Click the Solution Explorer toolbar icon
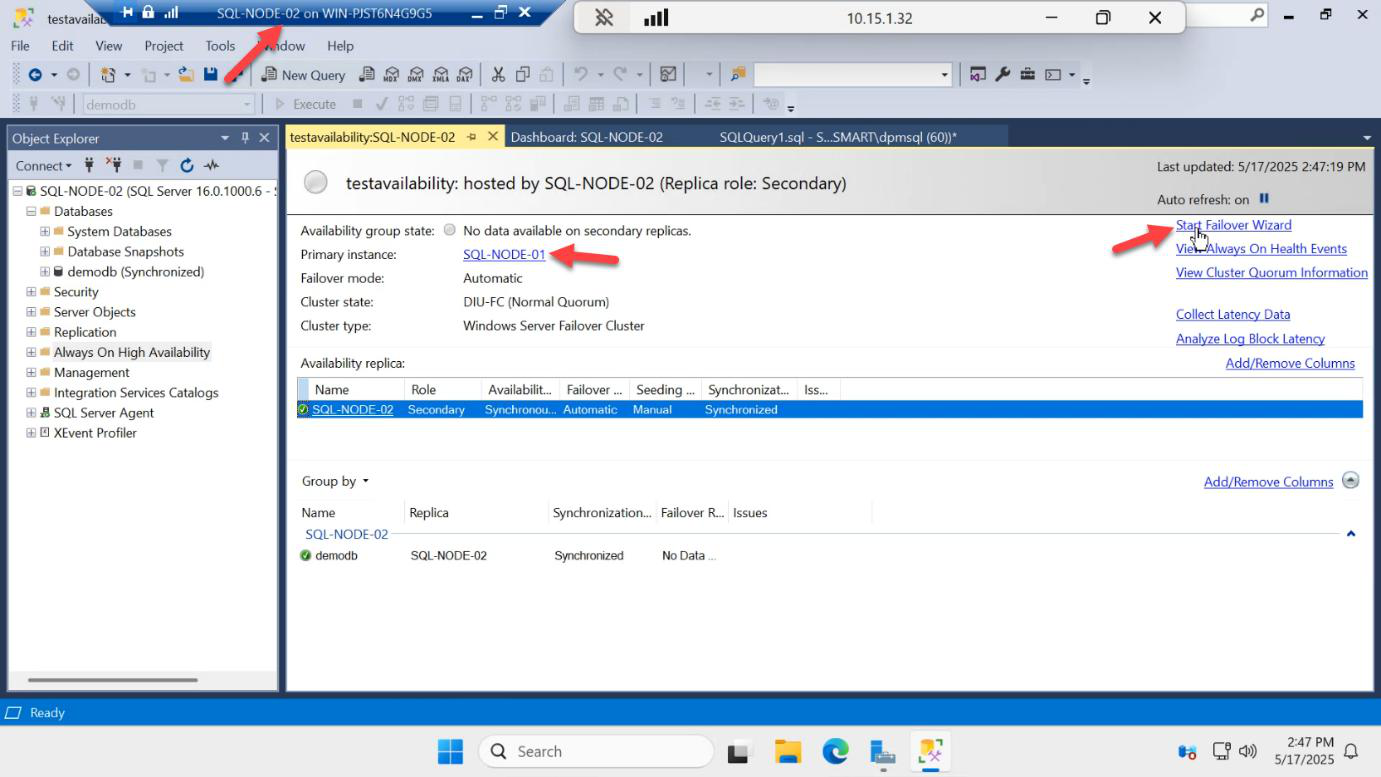The height and width of the screenshot is (777, 1381). [x=977, y=75]
